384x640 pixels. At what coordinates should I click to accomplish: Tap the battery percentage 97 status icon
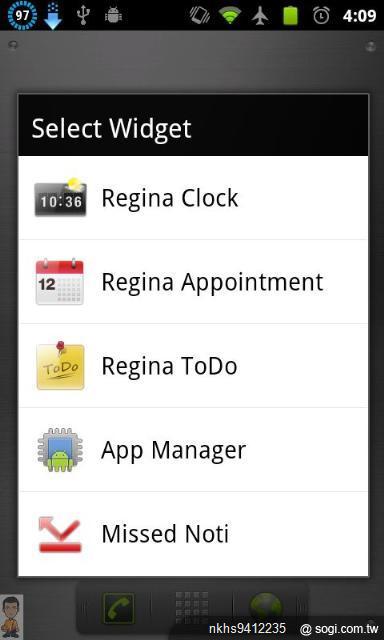[x=22, y=16]
